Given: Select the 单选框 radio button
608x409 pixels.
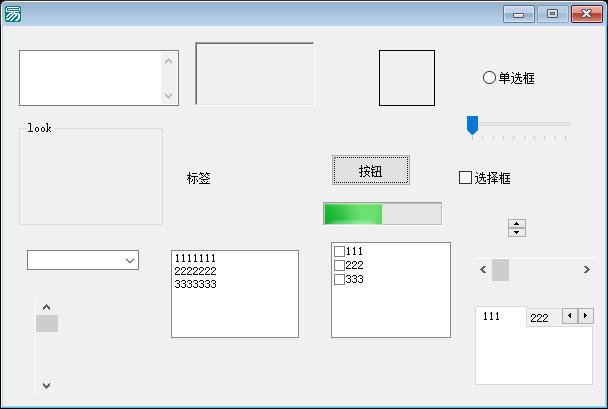Looking at the screenshot, I should click(x=489, y=78).
